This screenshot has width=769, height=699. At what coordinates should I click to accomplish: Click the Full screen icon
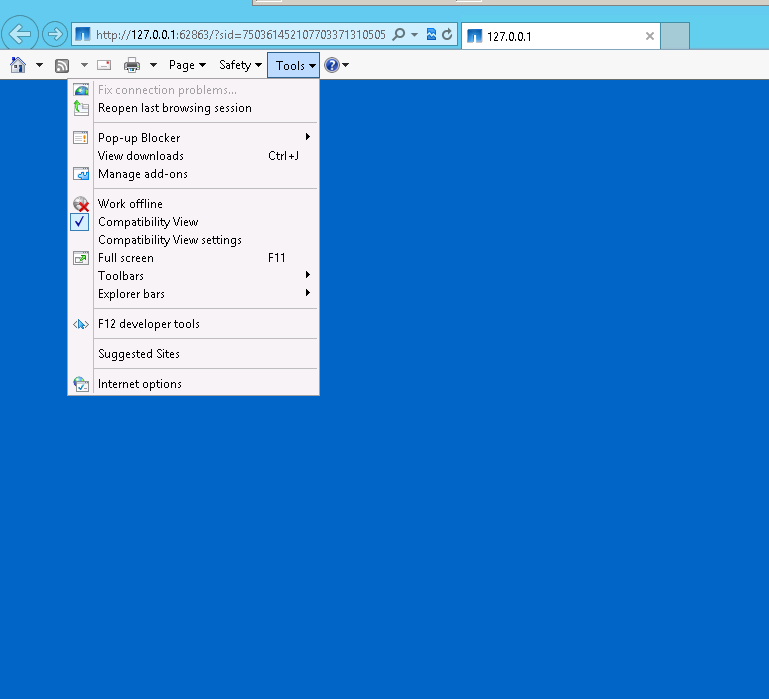(x=81, y=258)
